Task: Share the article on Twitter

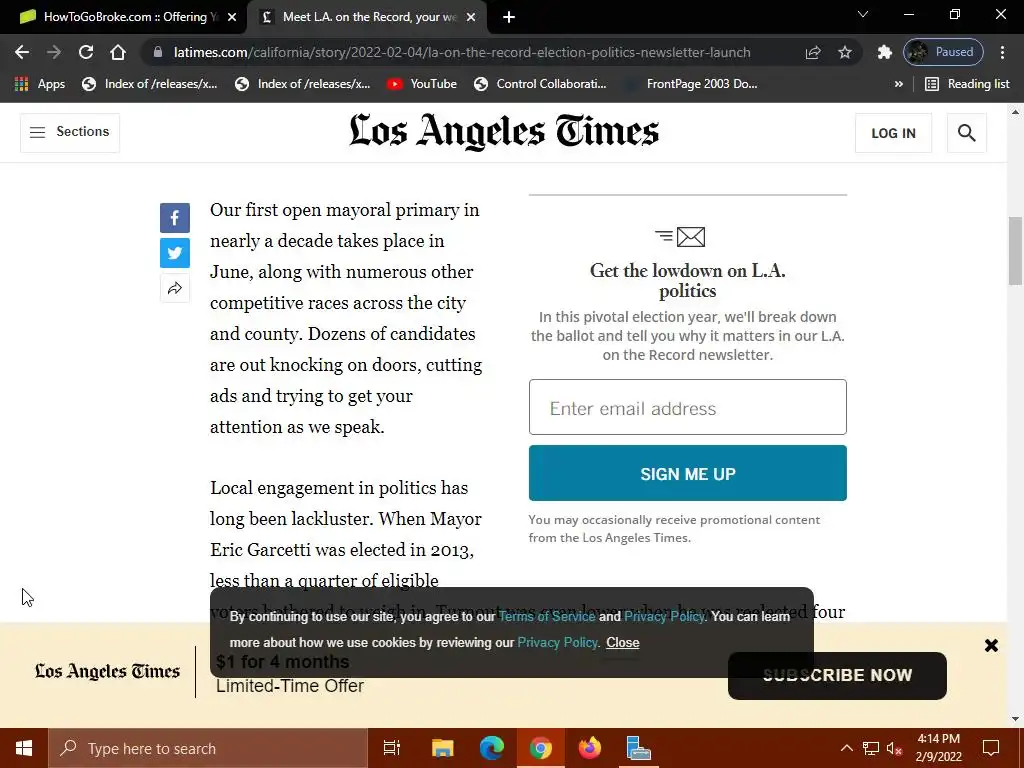Action: pyautogui.click(x=175, y=253)
